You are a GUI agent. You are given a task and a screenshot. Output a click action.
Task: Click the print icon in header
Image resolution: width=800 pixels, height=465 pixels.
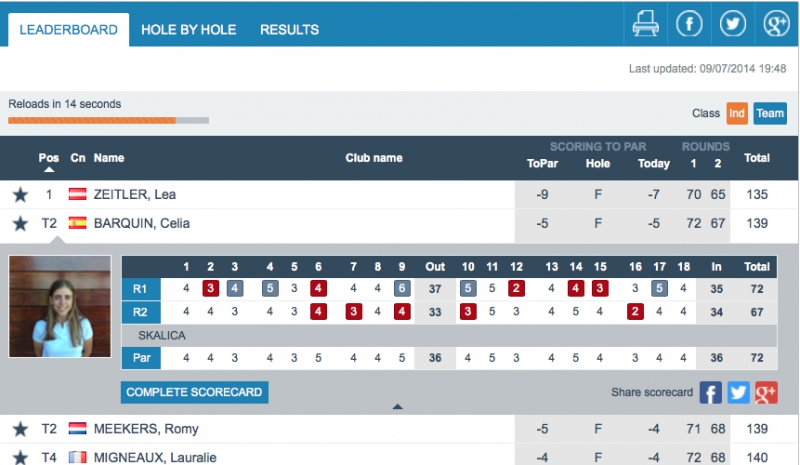[x=645, y=23]
